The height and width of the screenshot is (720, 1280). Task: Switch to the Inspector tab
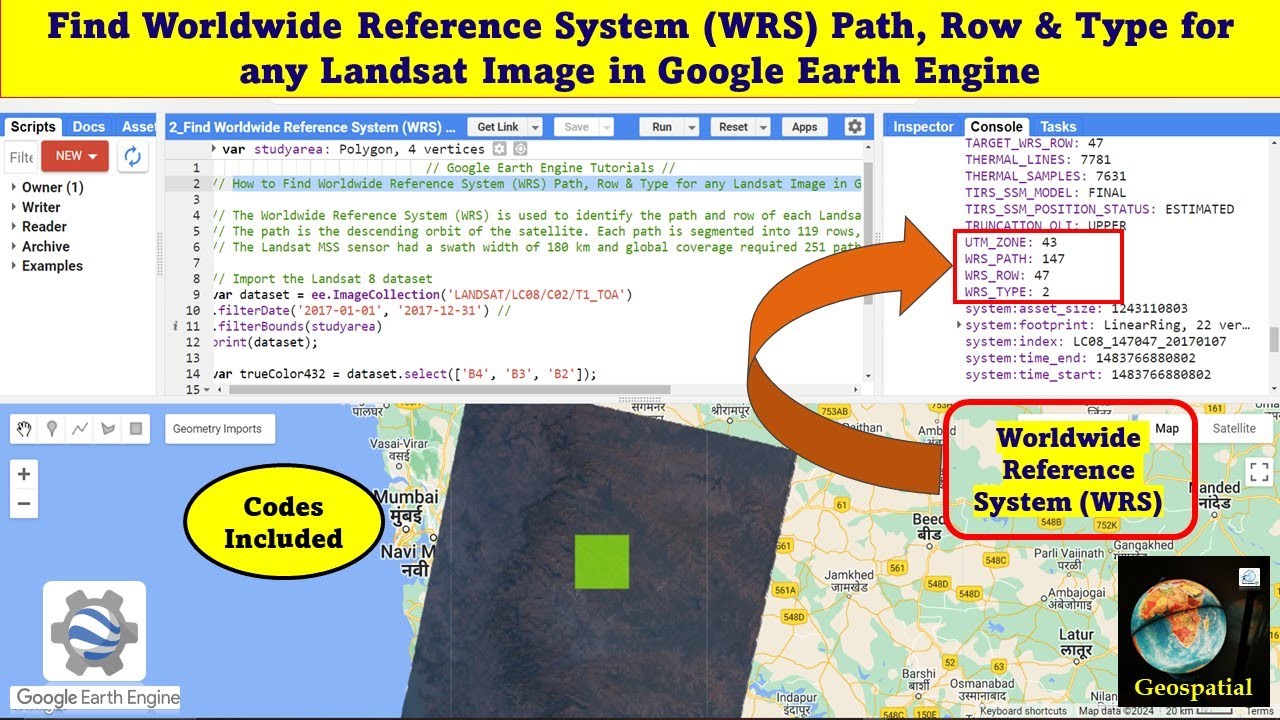[923, 127]
